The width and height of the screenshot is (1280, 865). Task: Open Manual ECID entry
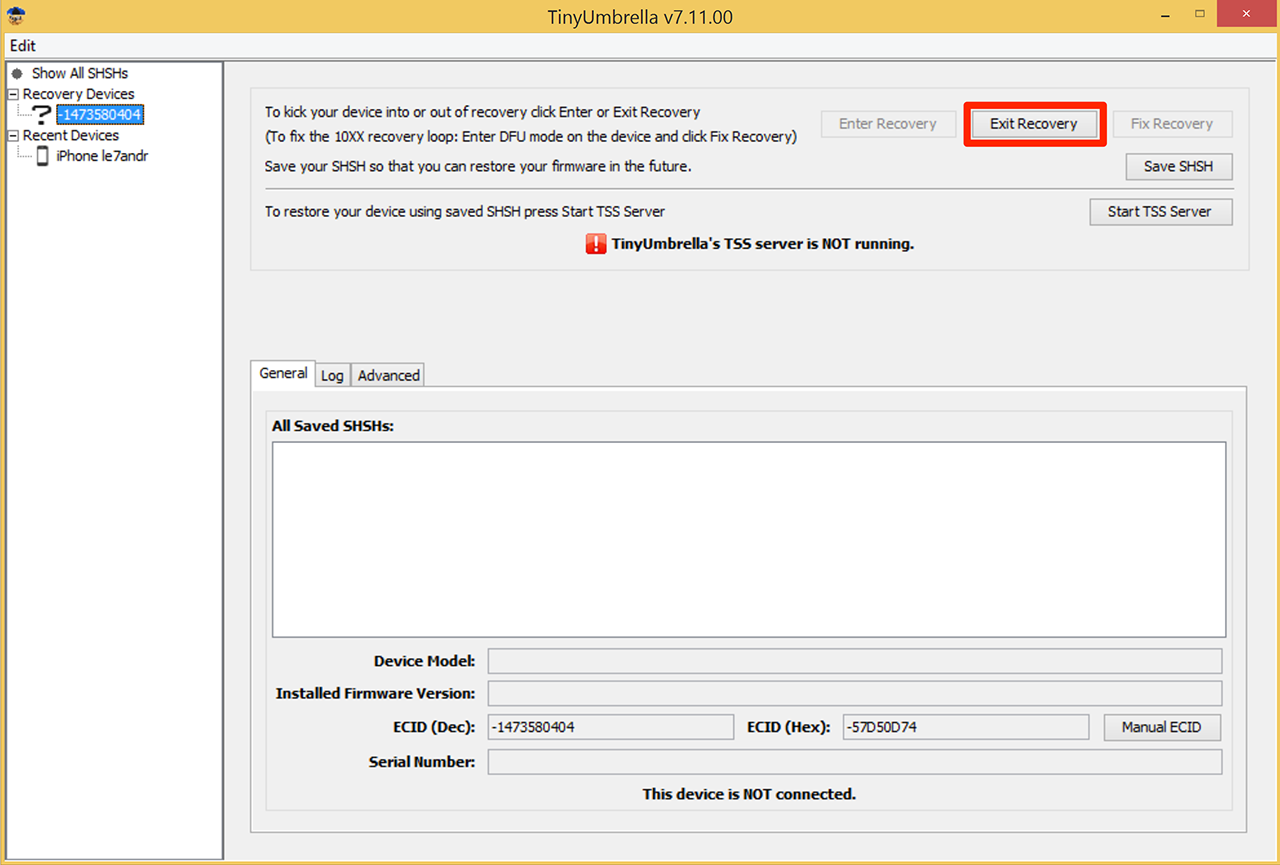[1161, 727]
